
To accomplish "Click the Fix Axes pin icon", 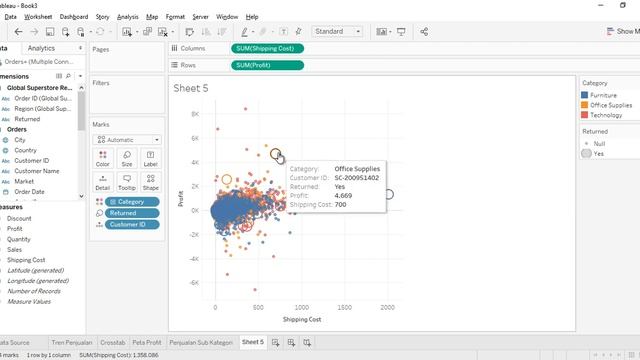I will [x=298, y=32].
